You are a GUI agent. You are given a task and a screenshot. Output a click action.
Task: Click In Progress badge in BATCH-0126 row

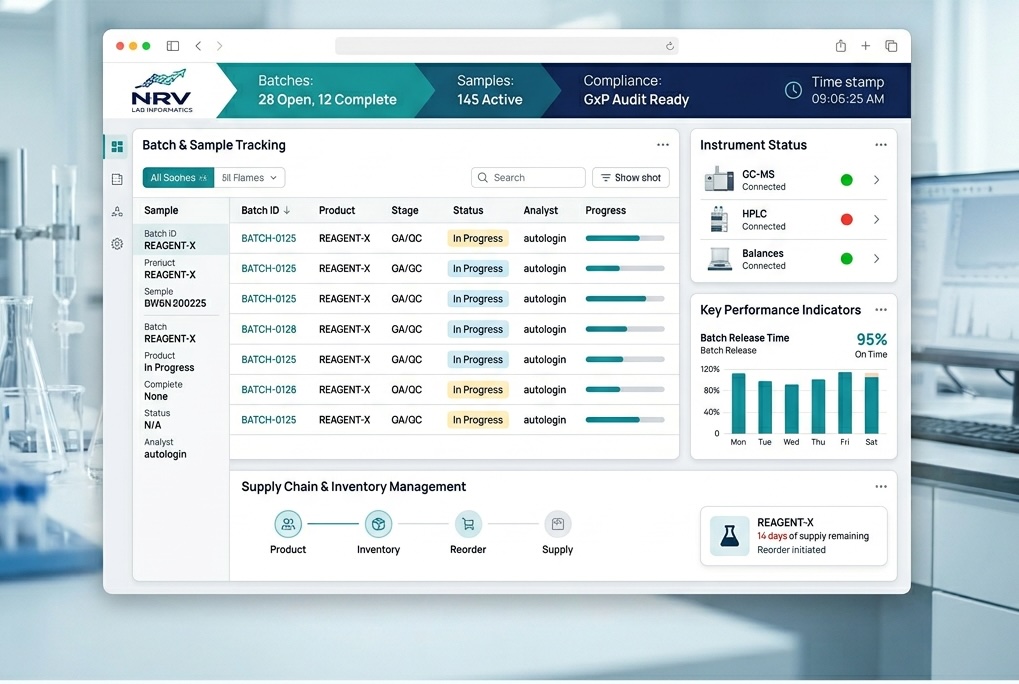478,390
